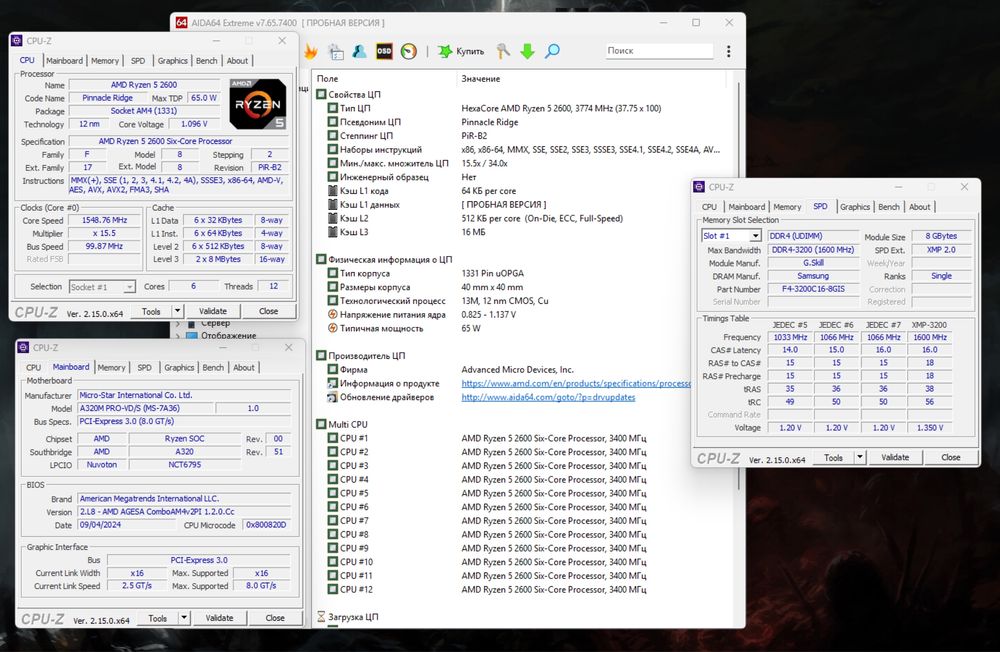
Task: Click Close button in Mainboard CPU-Z window
Action: point(275,618)
